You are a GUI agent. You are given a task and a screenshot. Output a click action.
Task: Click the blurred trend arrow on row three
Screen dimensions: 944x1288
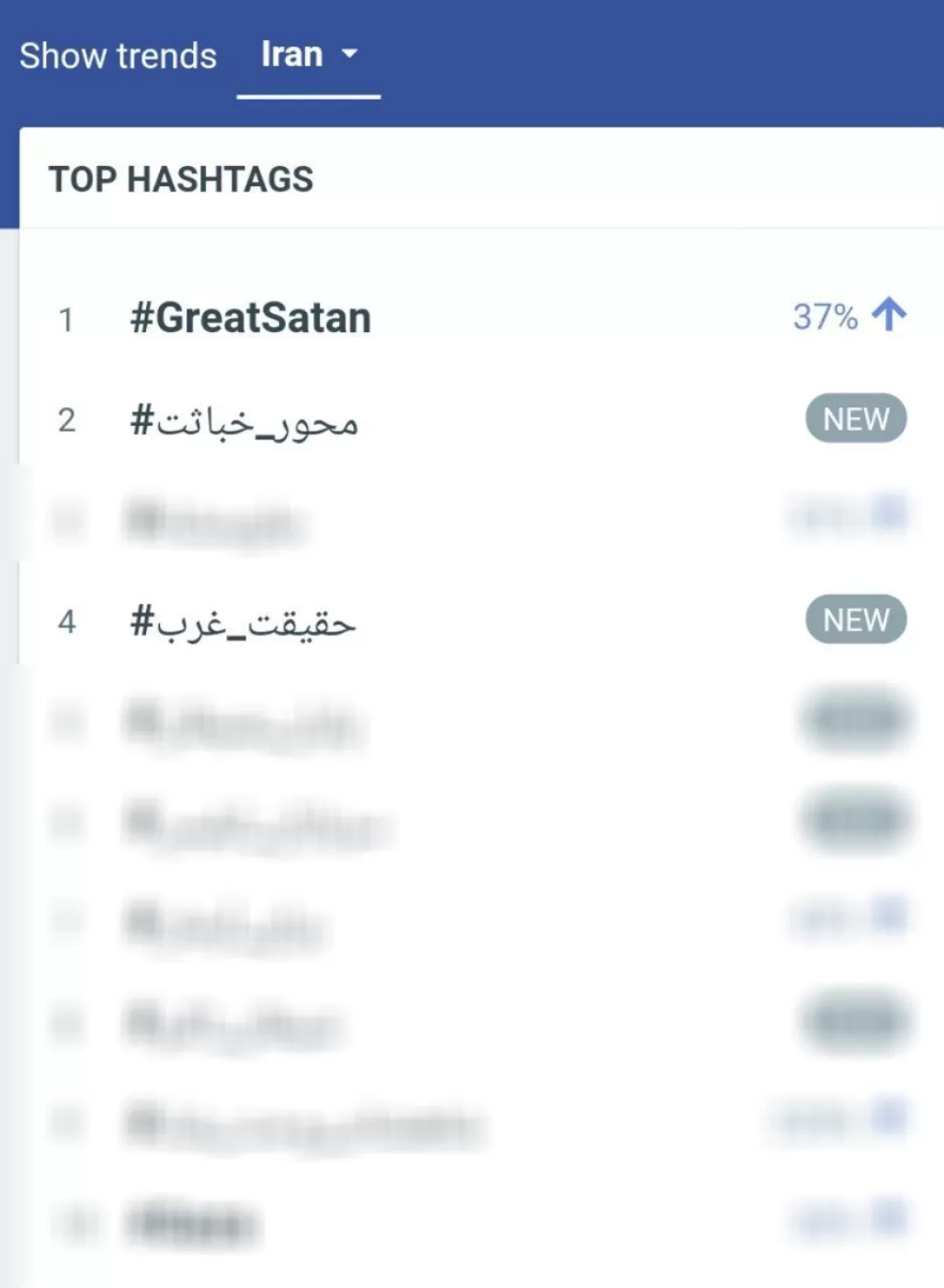point(889,512)
